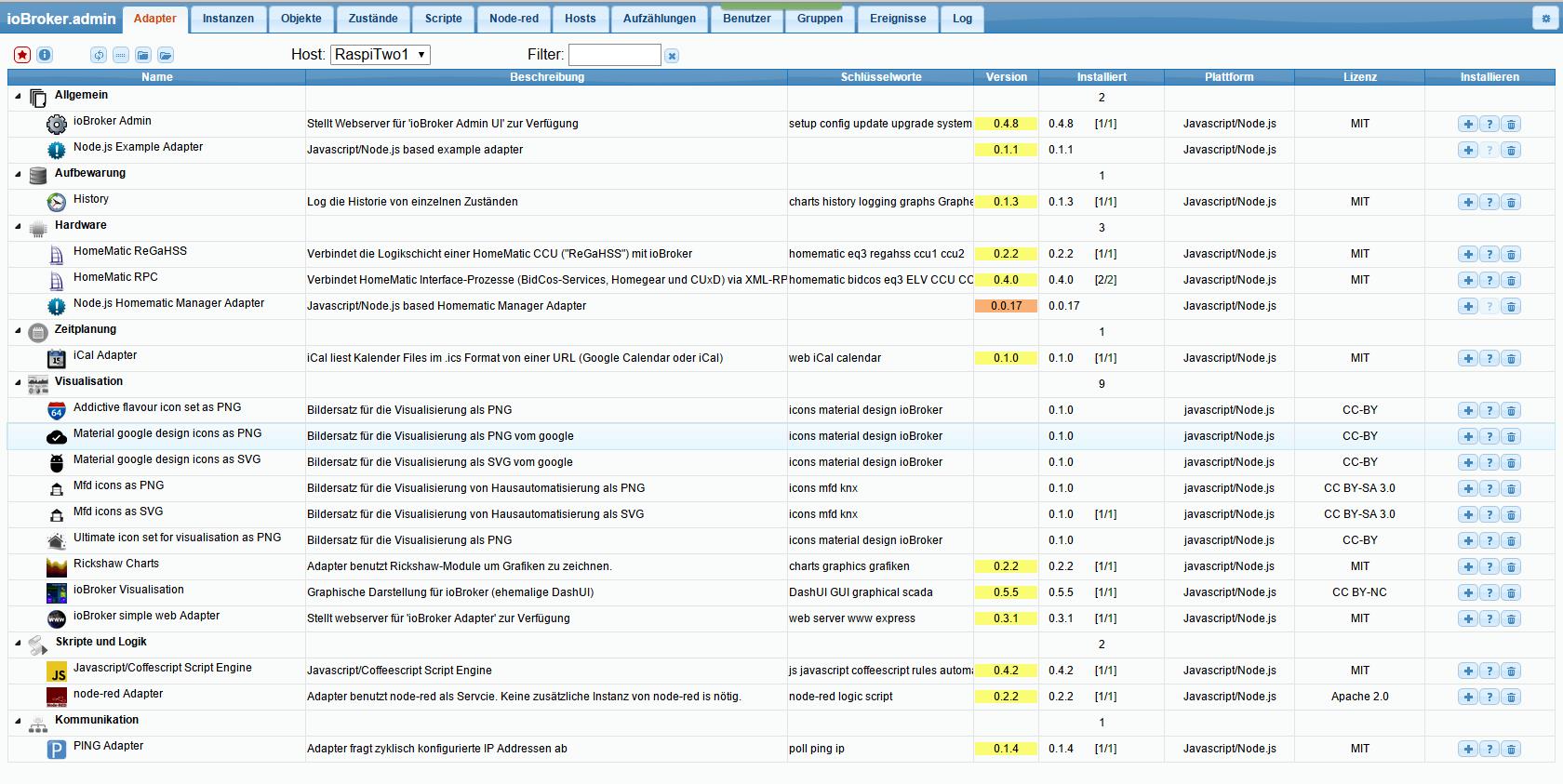1563x784 pixels.
Task: Click the closed folder collapse-all icon
Action: coord(143,55)
